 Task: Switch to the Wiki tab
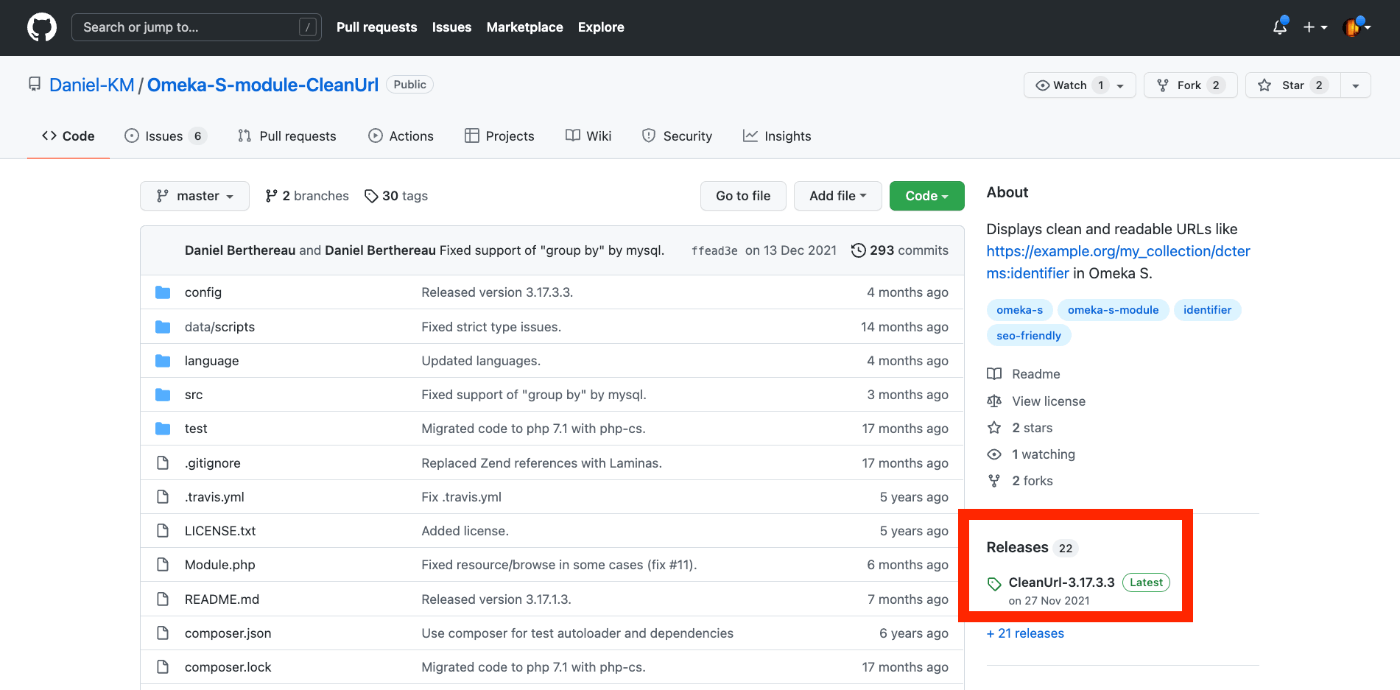coord(589,136)
